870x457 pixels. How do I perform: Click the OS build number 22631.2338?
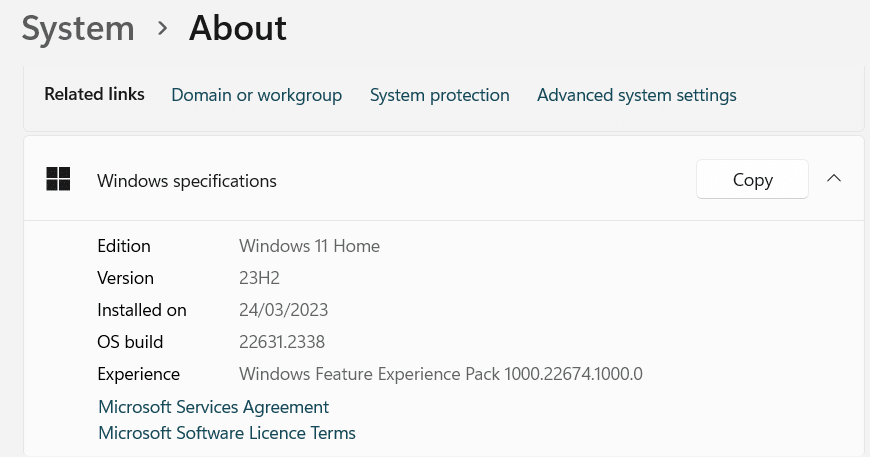[282, 342]
